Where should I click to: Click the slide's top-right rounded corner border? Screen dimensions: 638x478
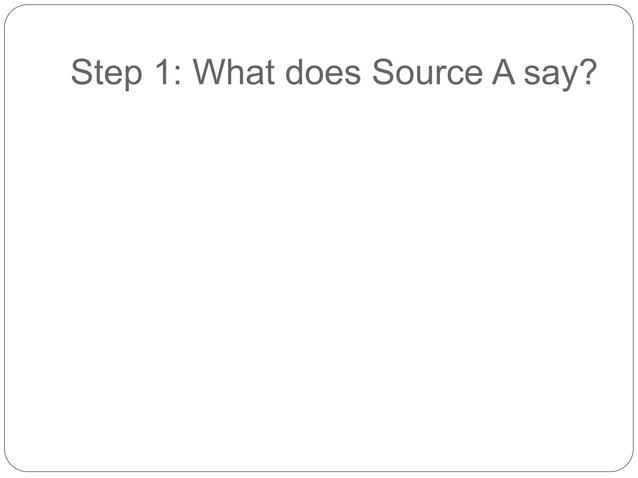click(x=627, y=11)
